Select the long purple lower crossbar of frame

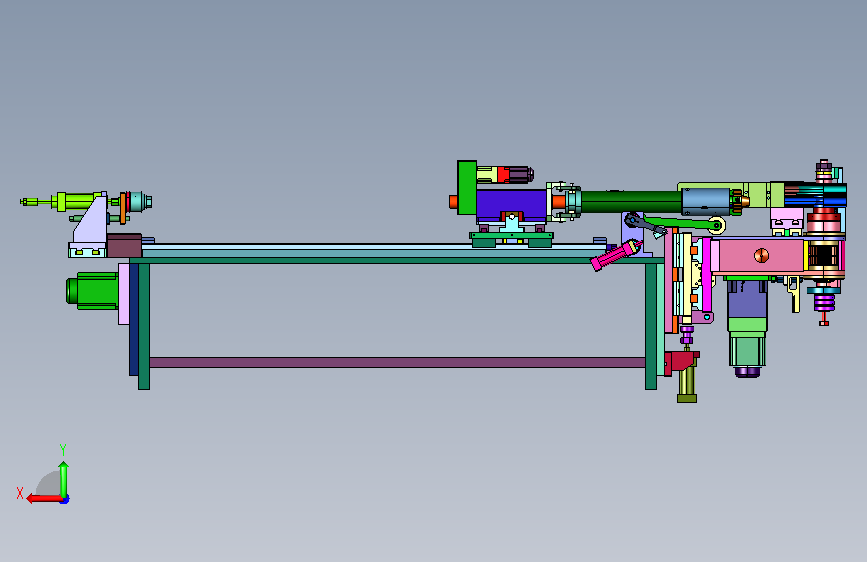tap(397, 362)
